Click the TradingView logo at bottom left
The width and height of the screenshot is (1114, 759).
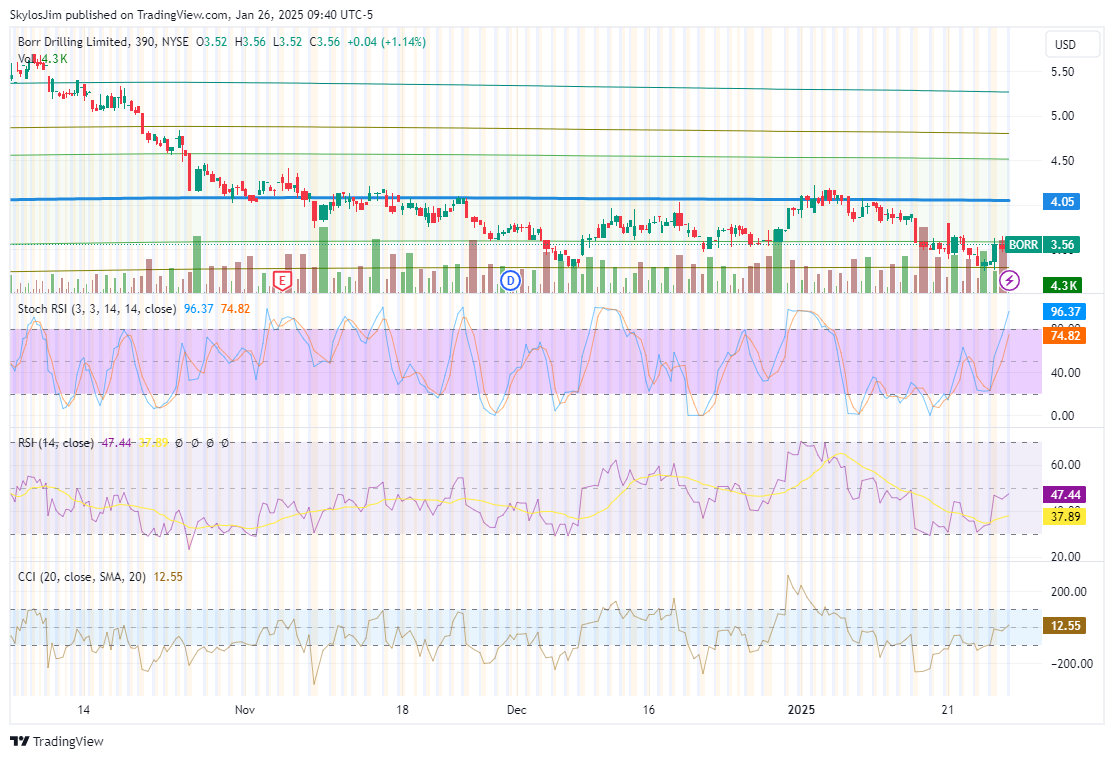point(58,741)
